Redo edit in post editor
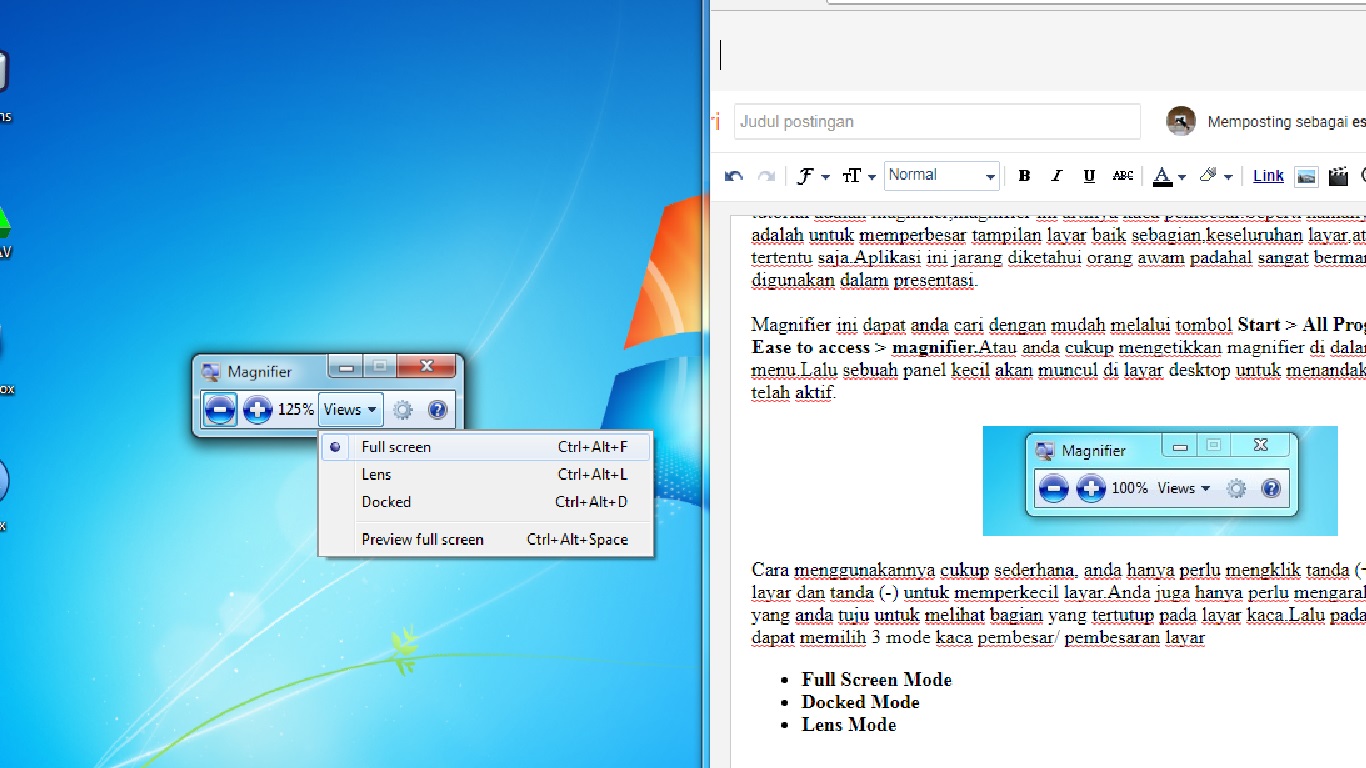The width and height of the screenshot is (1366, 768). [x=766, y=176]
